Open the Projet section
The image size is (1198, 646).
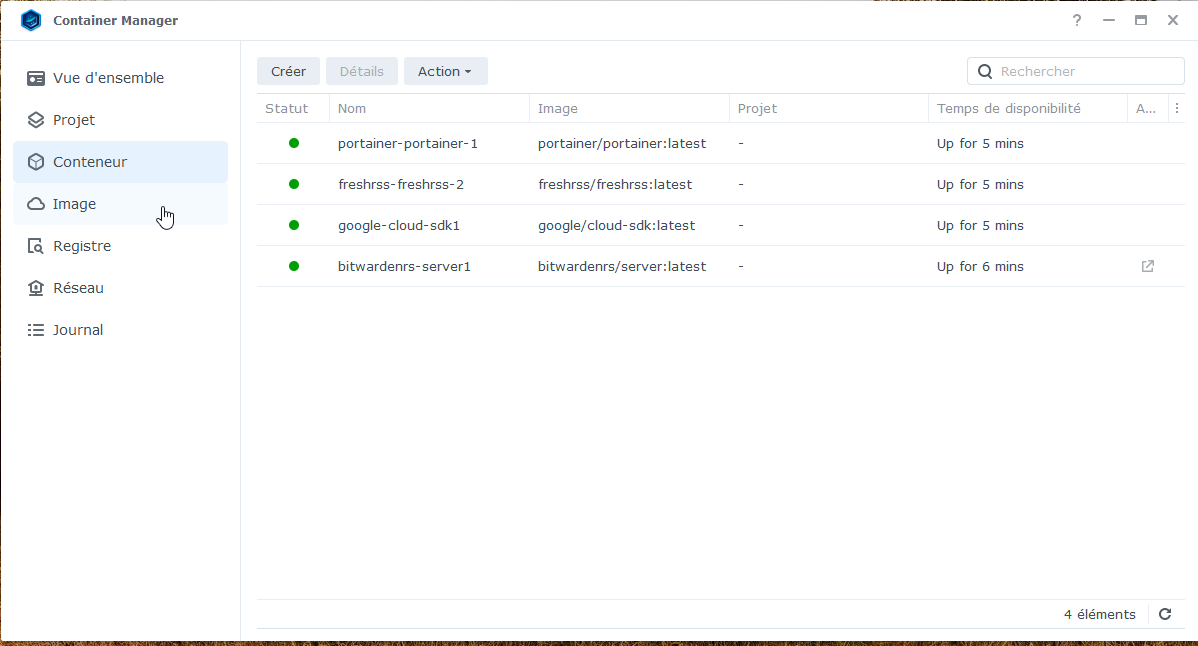(x=121, y=120)
